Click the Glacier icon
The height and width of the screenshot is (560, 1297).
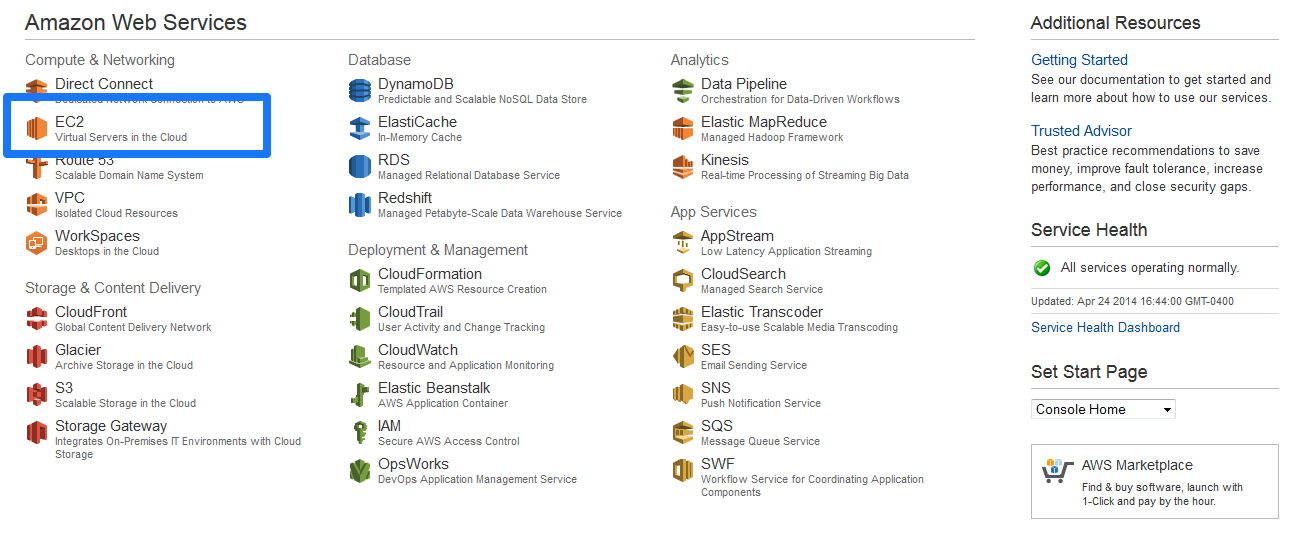tap(37, 357)
